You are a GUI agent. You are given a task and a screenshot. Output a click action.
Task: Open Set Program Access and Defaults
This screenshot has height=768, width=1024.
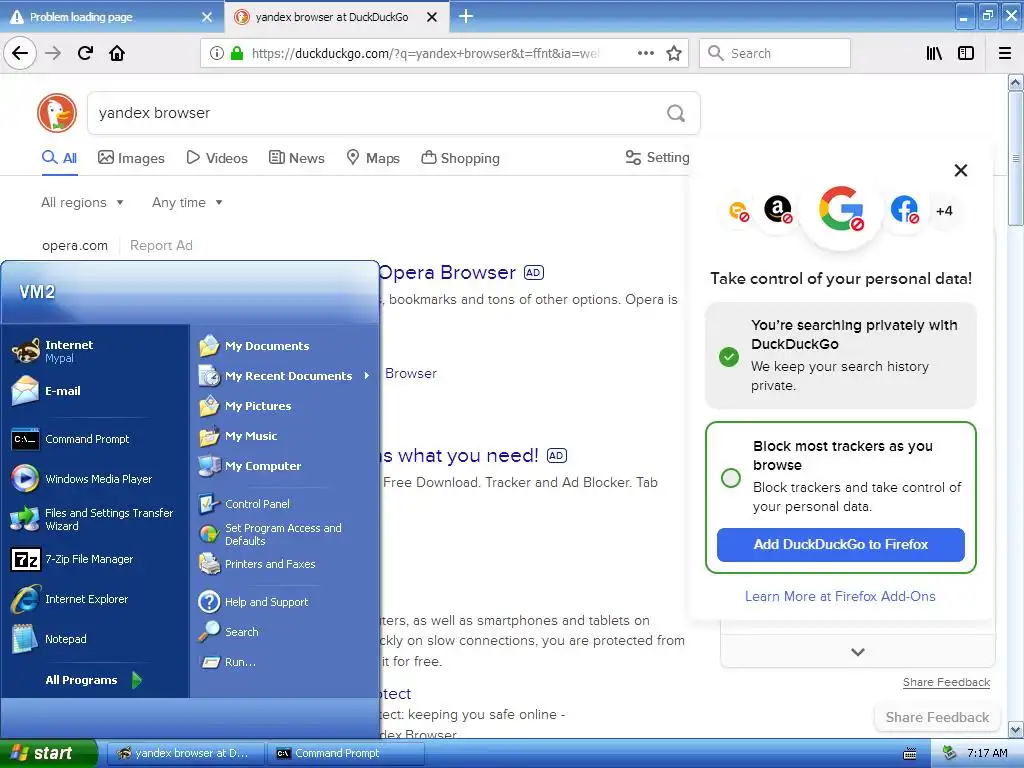coord(285,534)
